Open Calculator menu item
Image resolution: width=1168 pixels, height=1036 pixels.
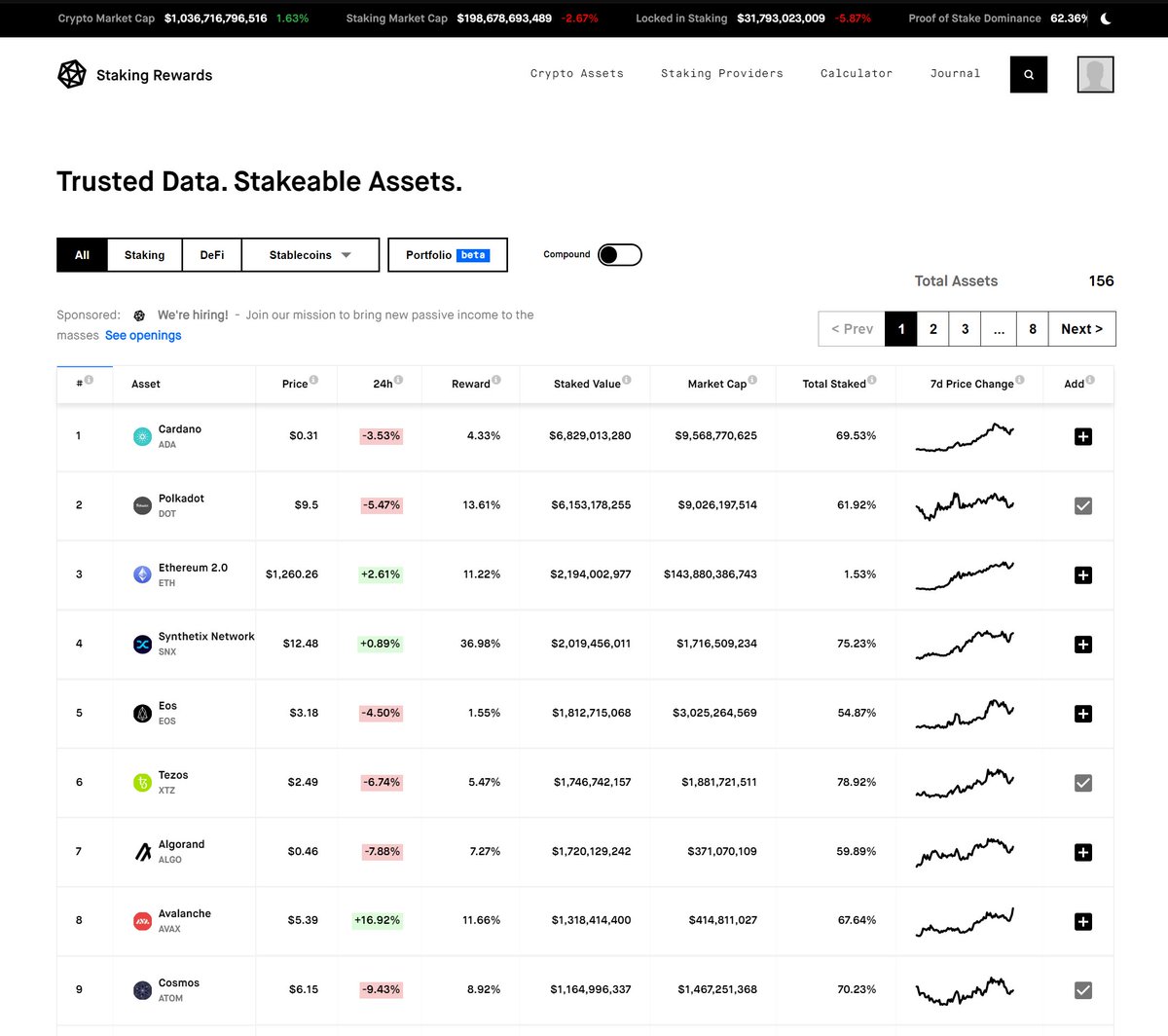pyautogui.click(x=857, y=73)
